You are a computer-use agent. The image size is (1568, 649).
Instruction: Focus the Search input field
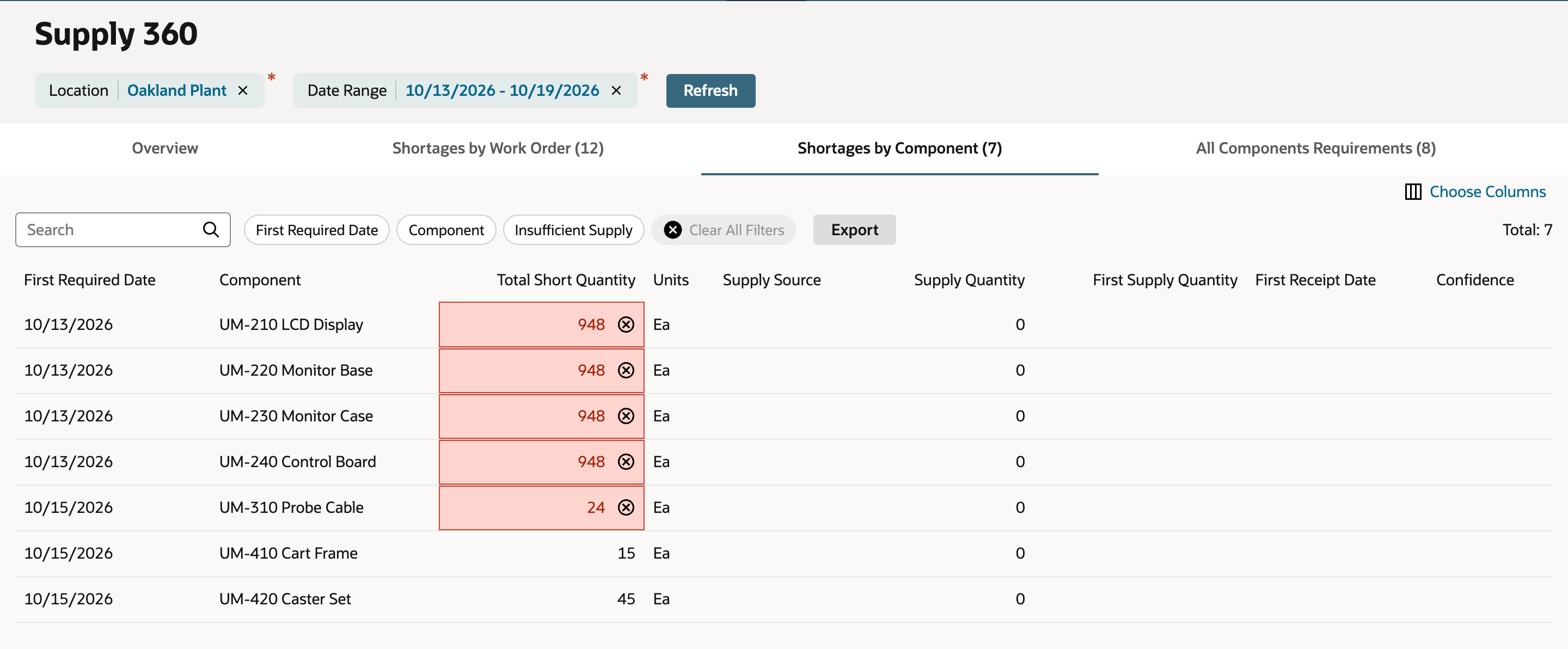pos(122,230)
